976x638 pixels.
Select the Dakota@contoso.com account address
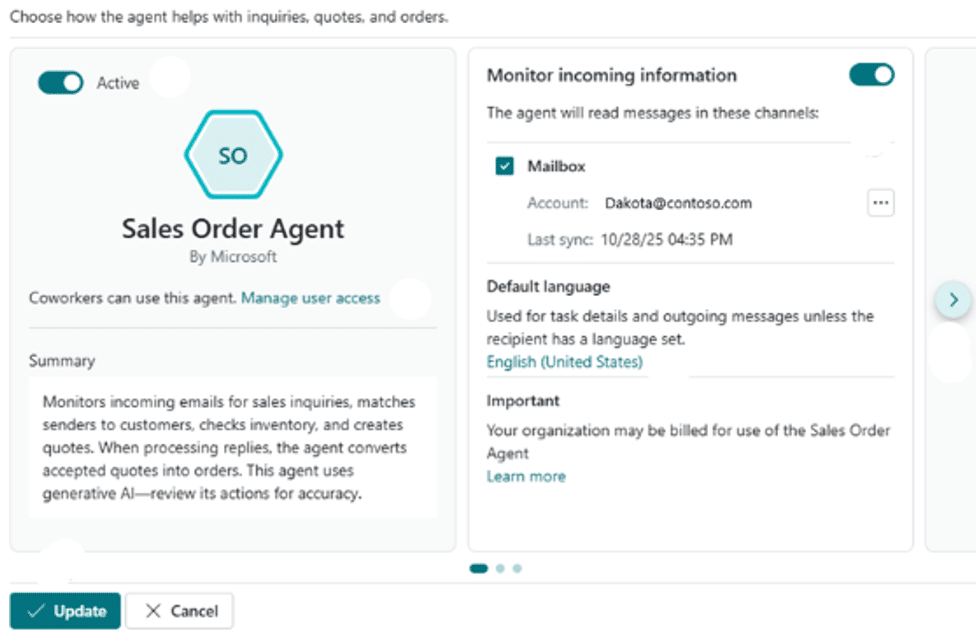click(x=678, y=203)
